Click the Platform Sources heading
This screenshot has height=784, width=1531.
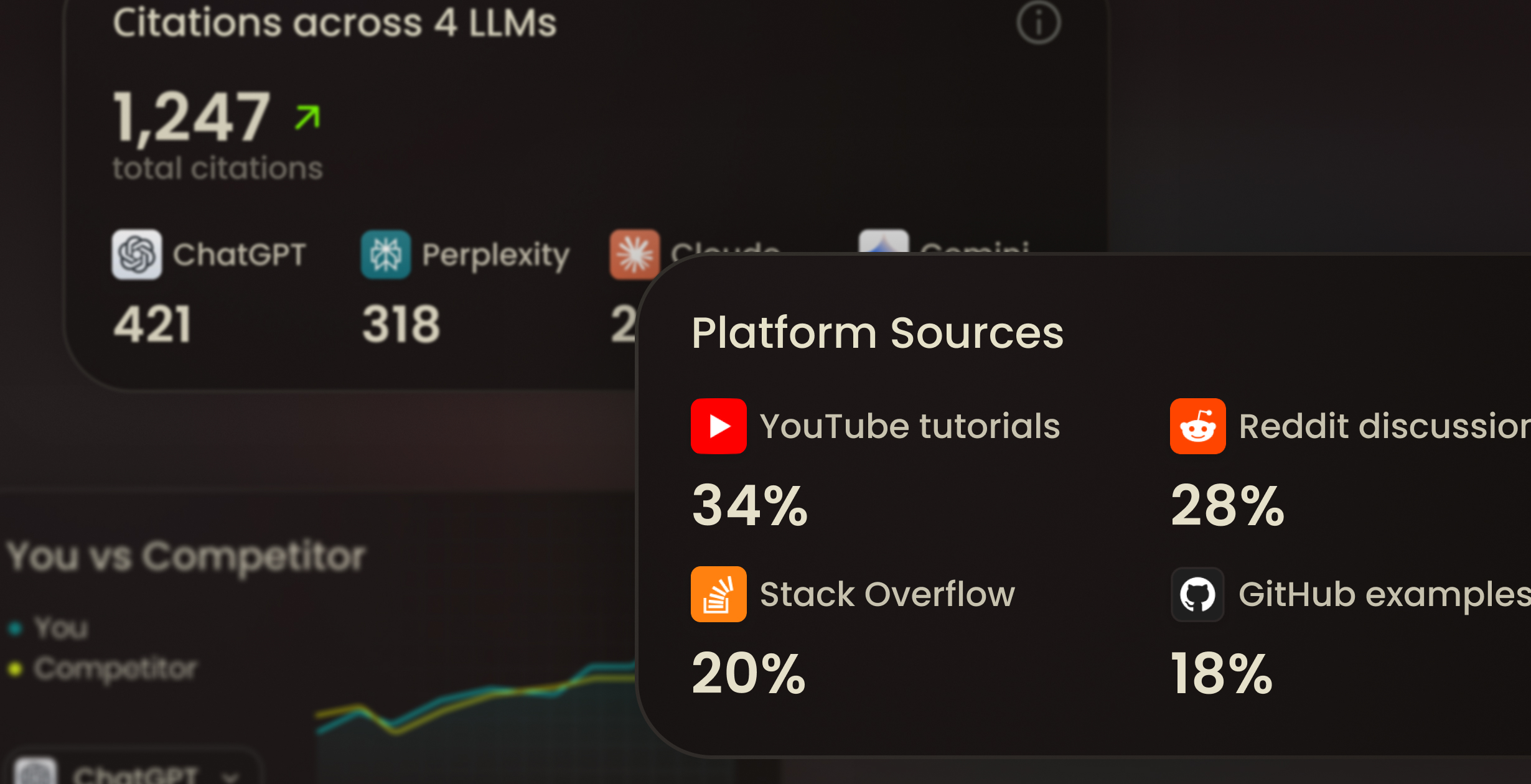pos(877,333)
